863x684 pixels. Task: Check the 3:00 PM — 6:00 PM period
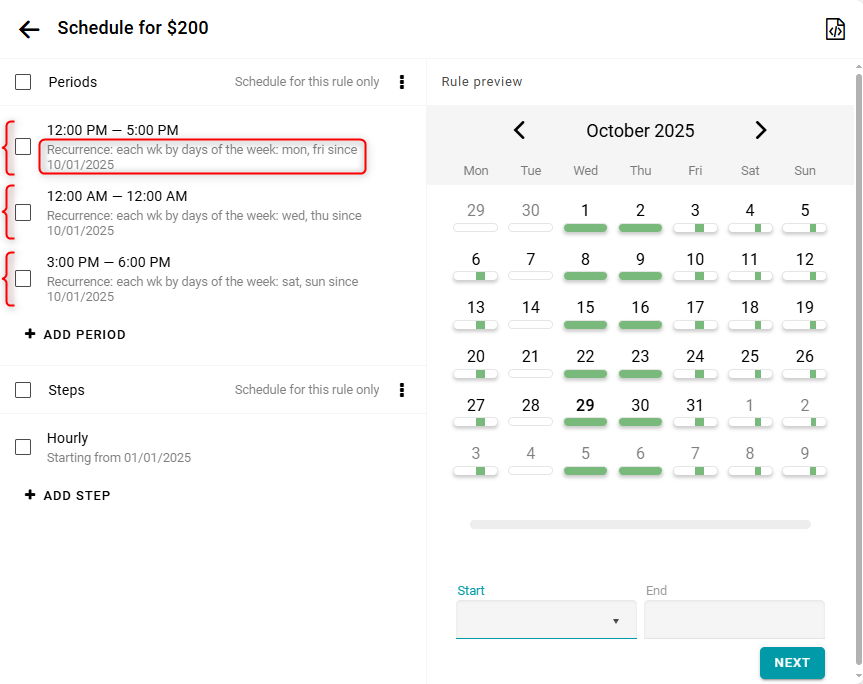[23, 279]
